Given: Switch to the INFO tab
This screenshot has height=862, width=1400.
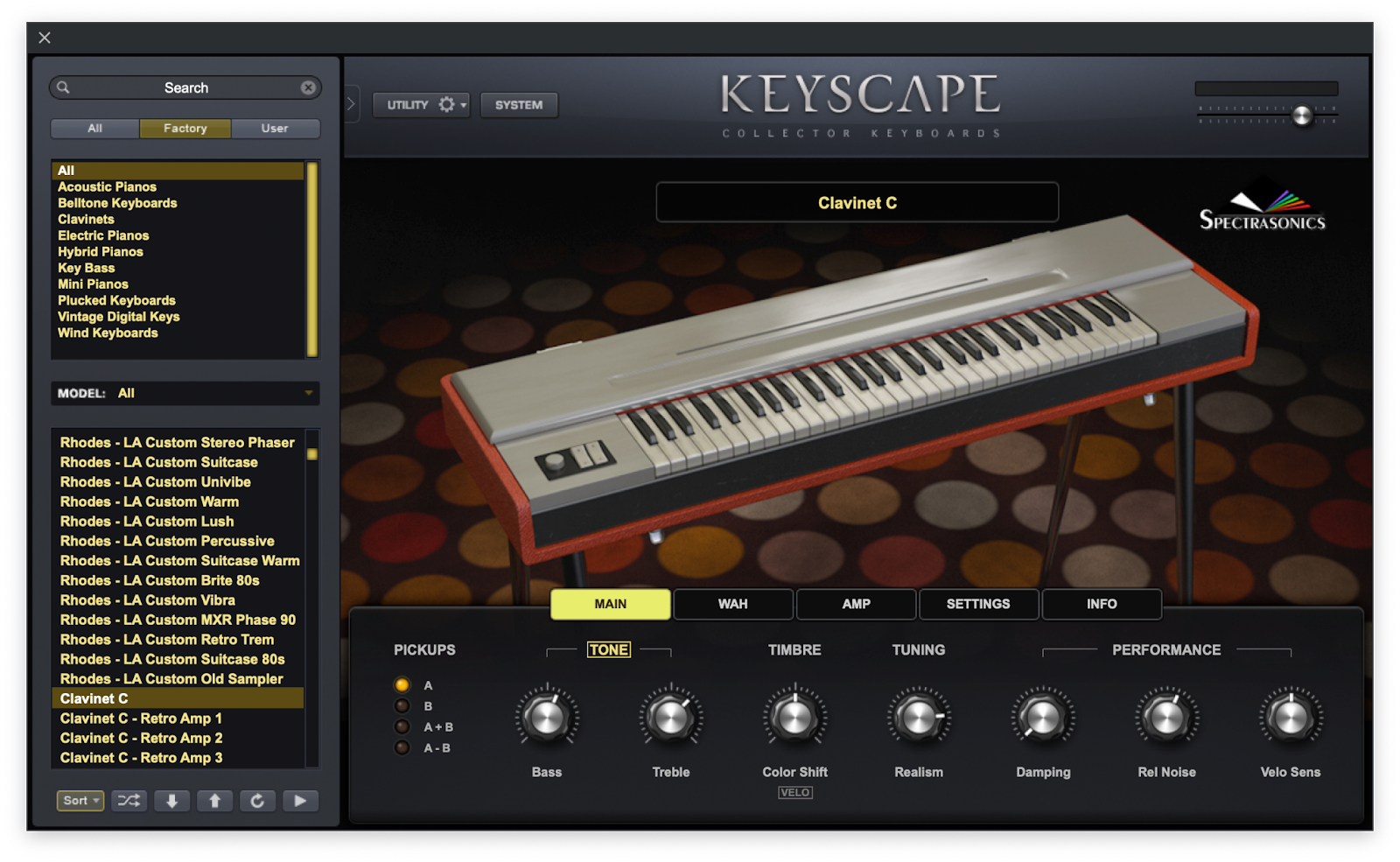Looking at the screenshot, I should click(1102, 604).
